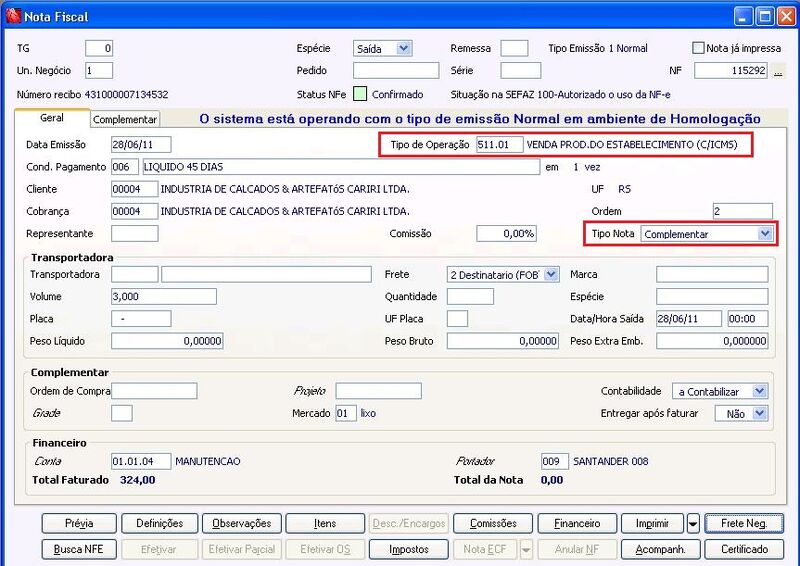Open the Observações button
The image size is (800, 566).
pos(242,523)
